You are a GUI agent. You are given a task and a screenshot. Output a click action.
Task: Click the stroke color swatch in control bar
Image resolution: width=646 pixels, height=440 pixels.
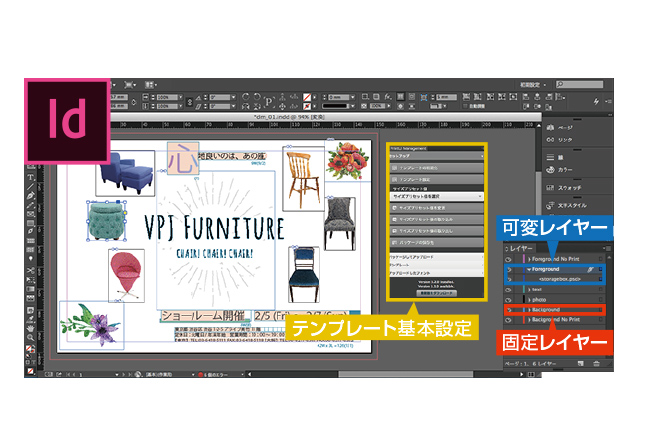pyautogui.click(x=307, y=106)
